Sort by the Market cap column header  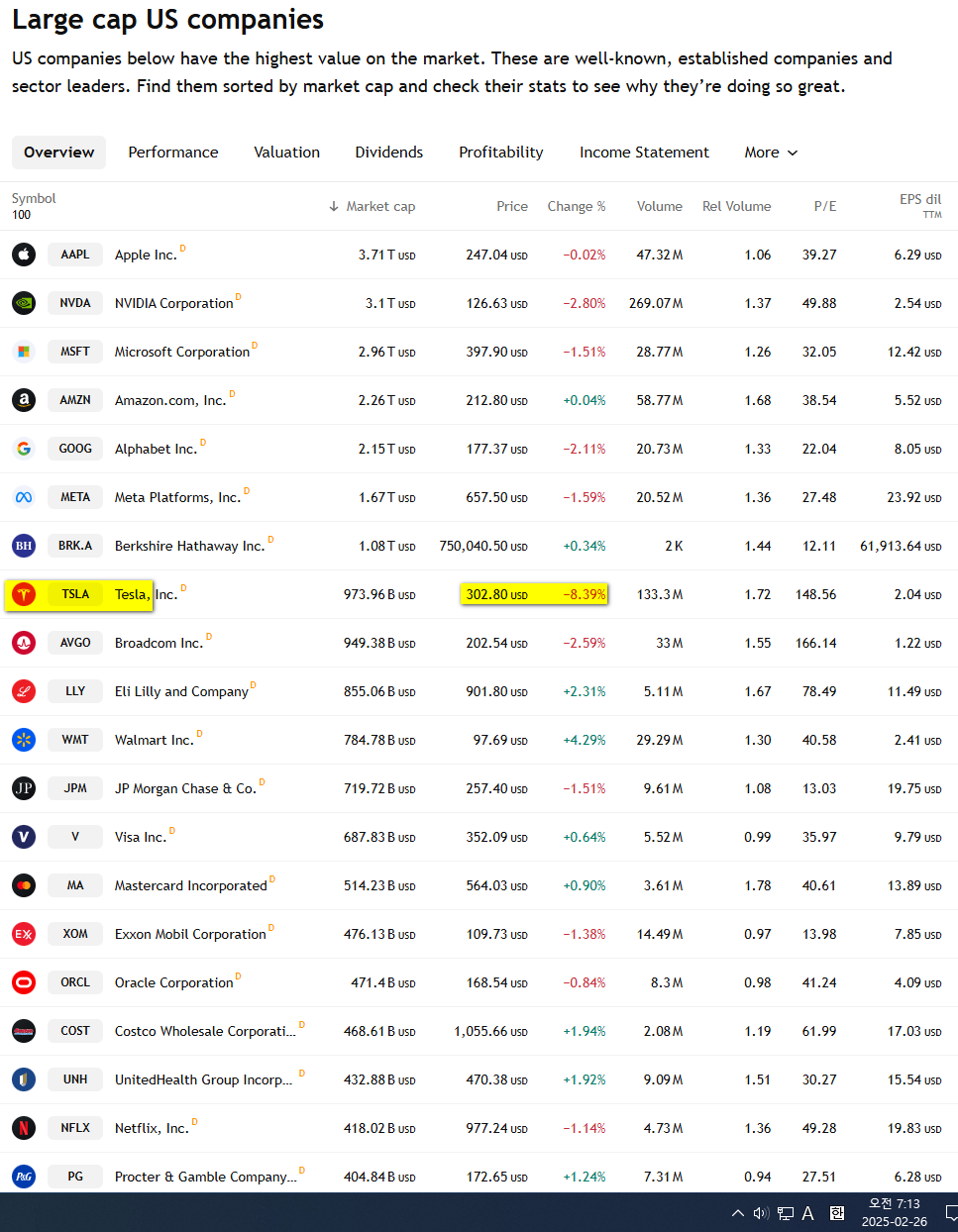pyautogui.click(x=372, y=206)
